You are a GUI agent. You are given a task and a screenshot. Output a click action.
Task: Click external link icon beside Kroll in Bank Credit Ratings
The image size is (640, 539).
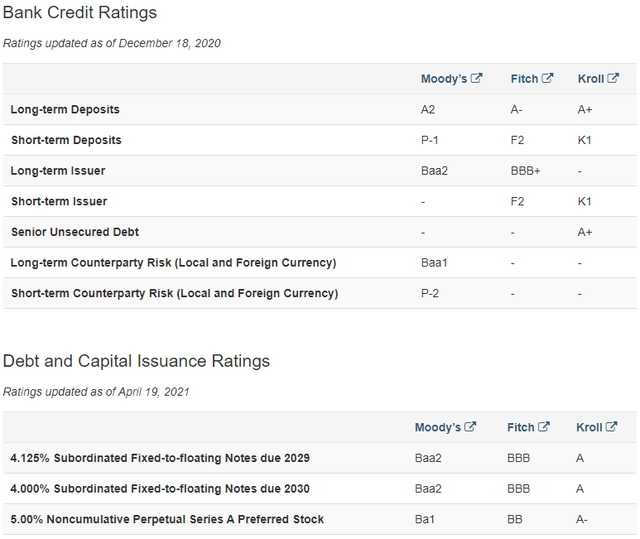coord(612,79)
